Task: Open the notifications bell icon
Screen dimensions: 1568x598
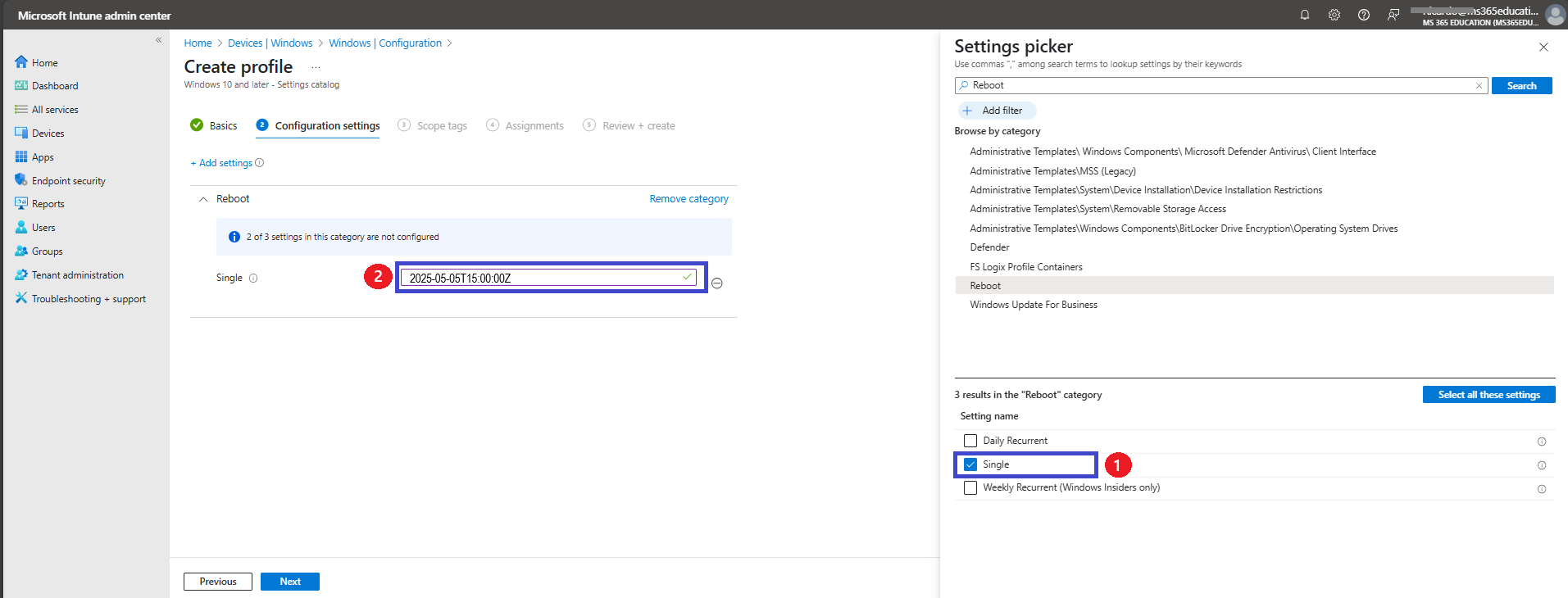Action: pyautogui.click(x=1305, y=15)
